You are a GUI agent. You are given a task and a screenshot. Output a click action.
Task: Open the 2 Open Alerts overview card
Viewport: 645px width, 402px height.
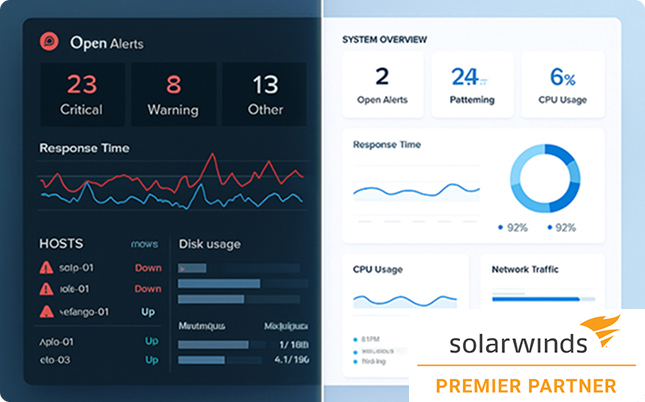382,85
